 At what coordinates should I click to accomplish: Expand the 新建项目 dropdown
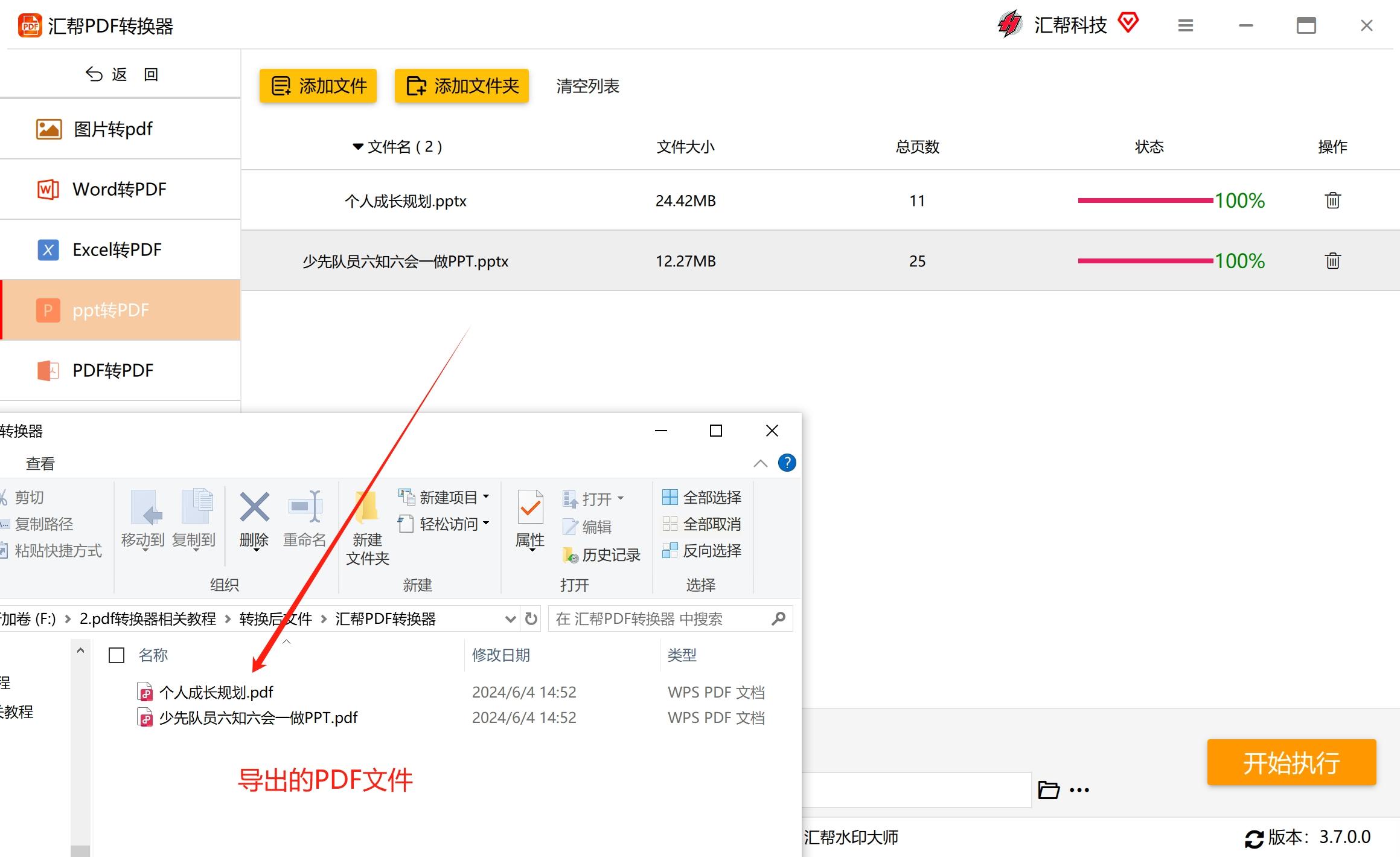click(x=486, y=497)
